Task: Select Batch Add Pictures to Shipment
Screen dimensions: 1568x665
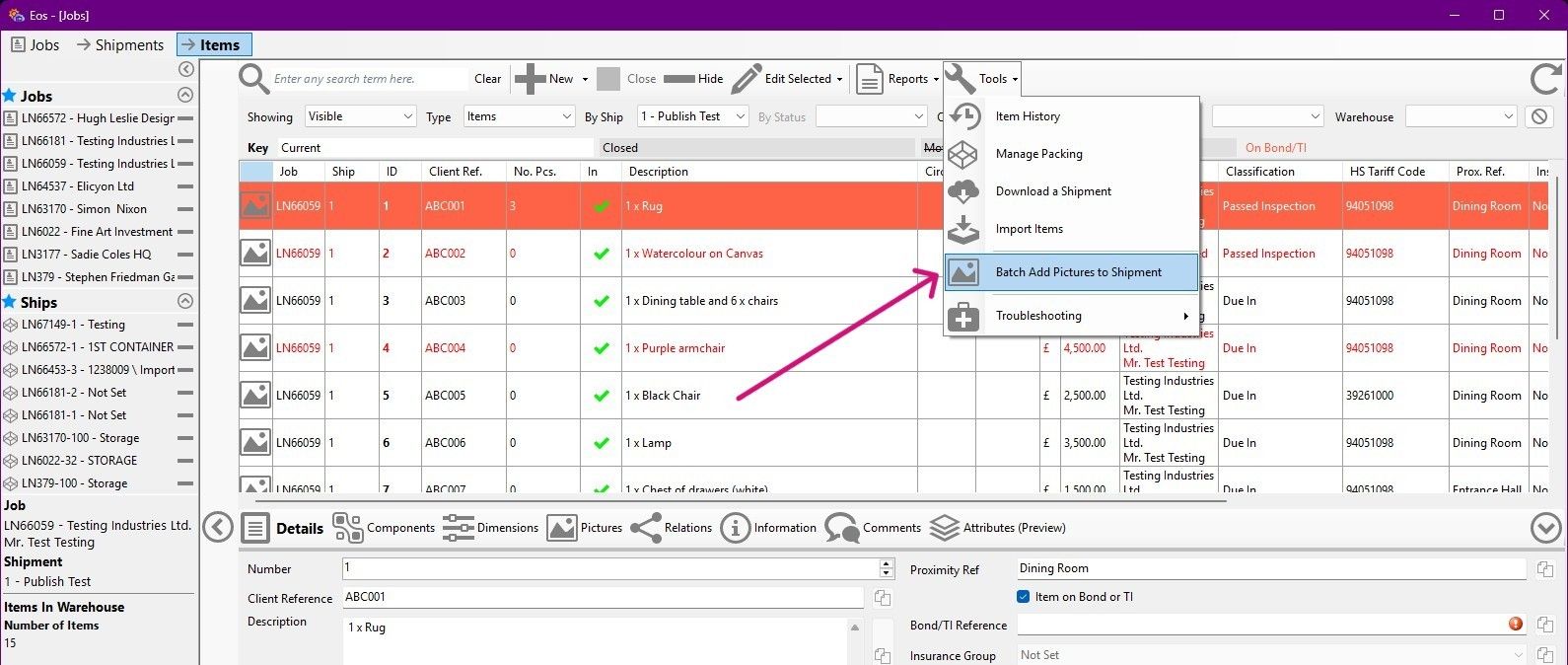Action: (1078, 272)
